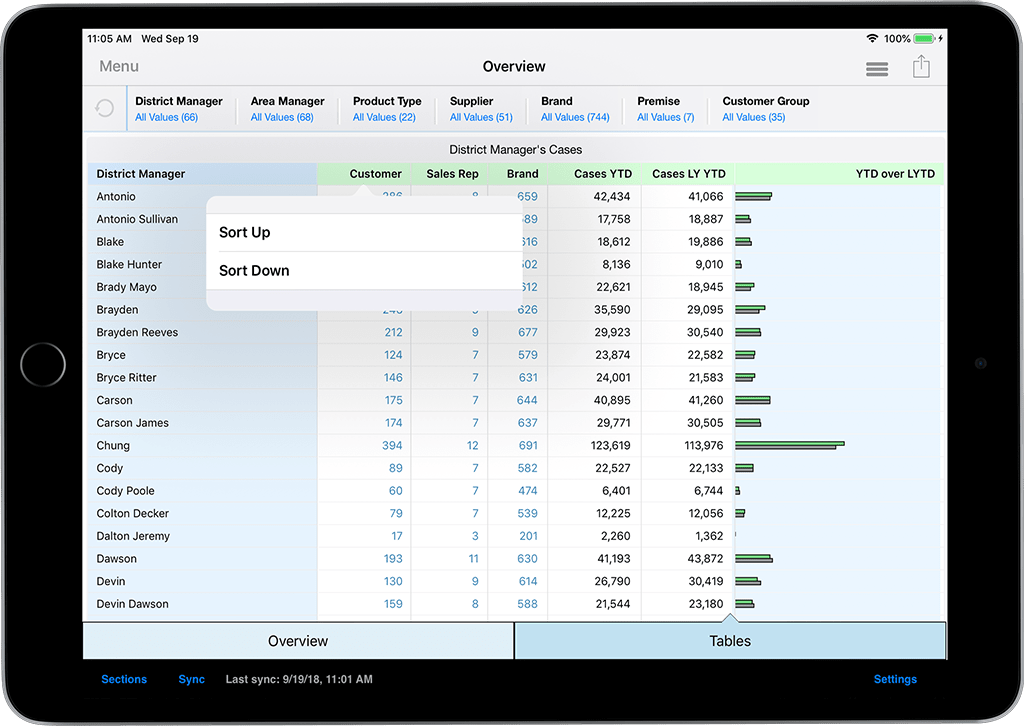Click the reset filters circular arrow icon

[x=104, y=108]
